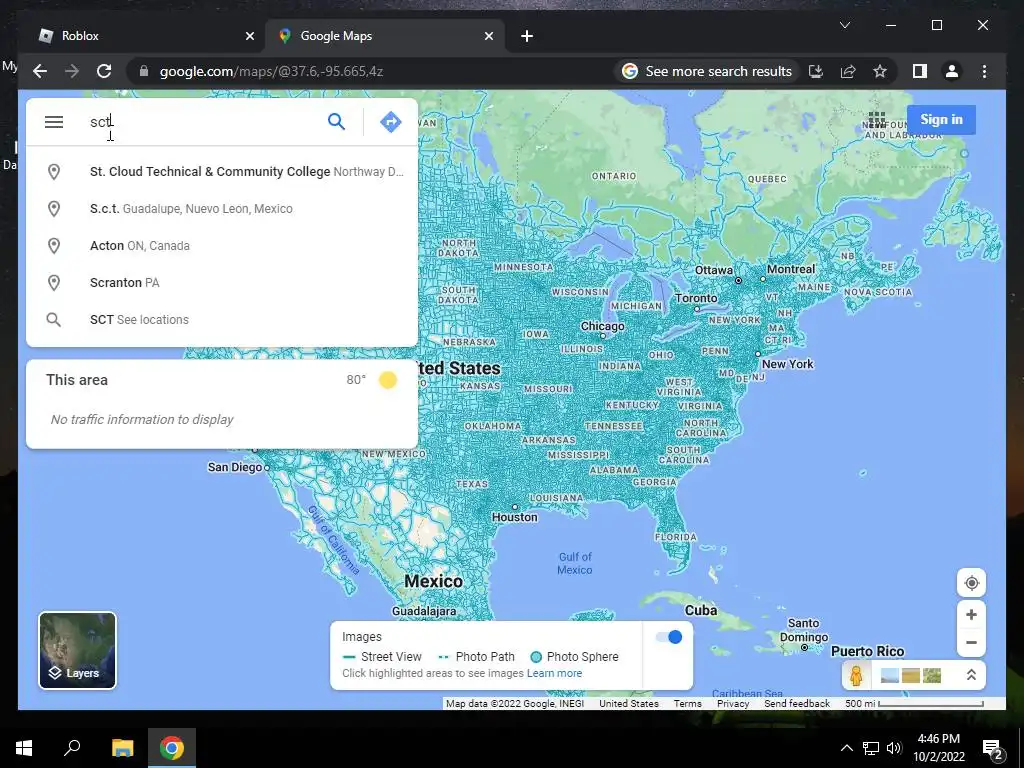Open Chrome tab search dropdown arrow
1024x768 pixels.
coord(844,25)
